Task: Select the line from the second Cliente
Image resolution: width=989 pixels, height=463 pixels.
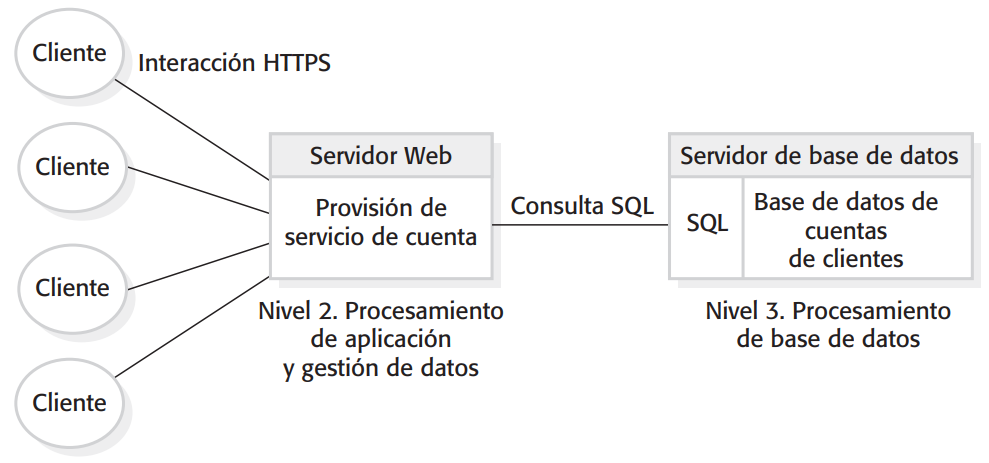Action: [x=200, y=189]
